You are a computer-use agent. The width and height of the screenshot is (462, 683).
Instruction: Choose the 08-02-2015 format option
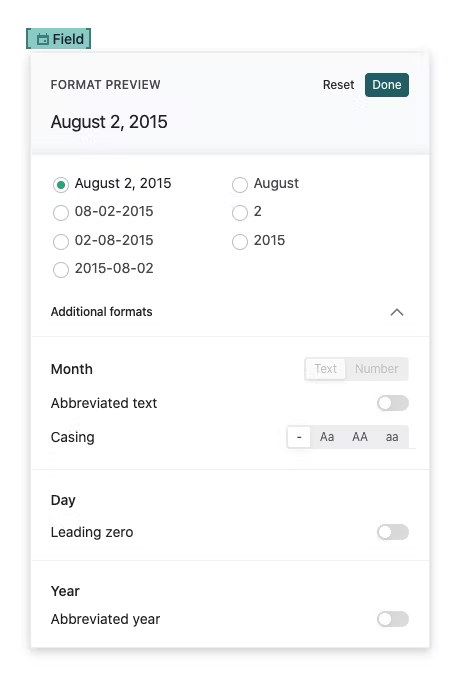(61, 213)
